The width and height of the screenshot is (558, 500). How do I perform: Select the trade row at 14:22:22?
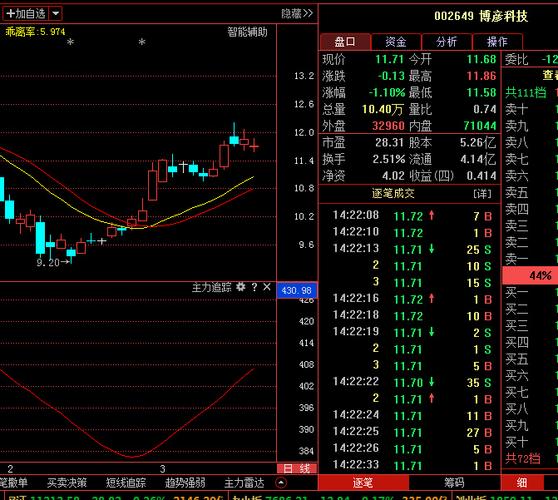point(410,382)
